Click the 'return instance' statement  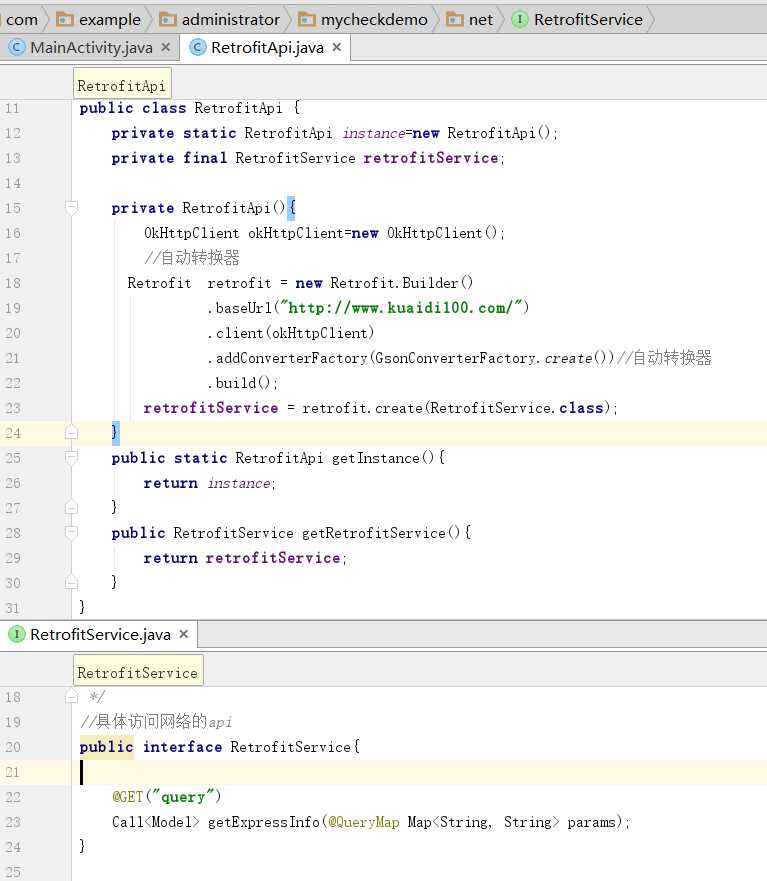[x=209, y=483]
